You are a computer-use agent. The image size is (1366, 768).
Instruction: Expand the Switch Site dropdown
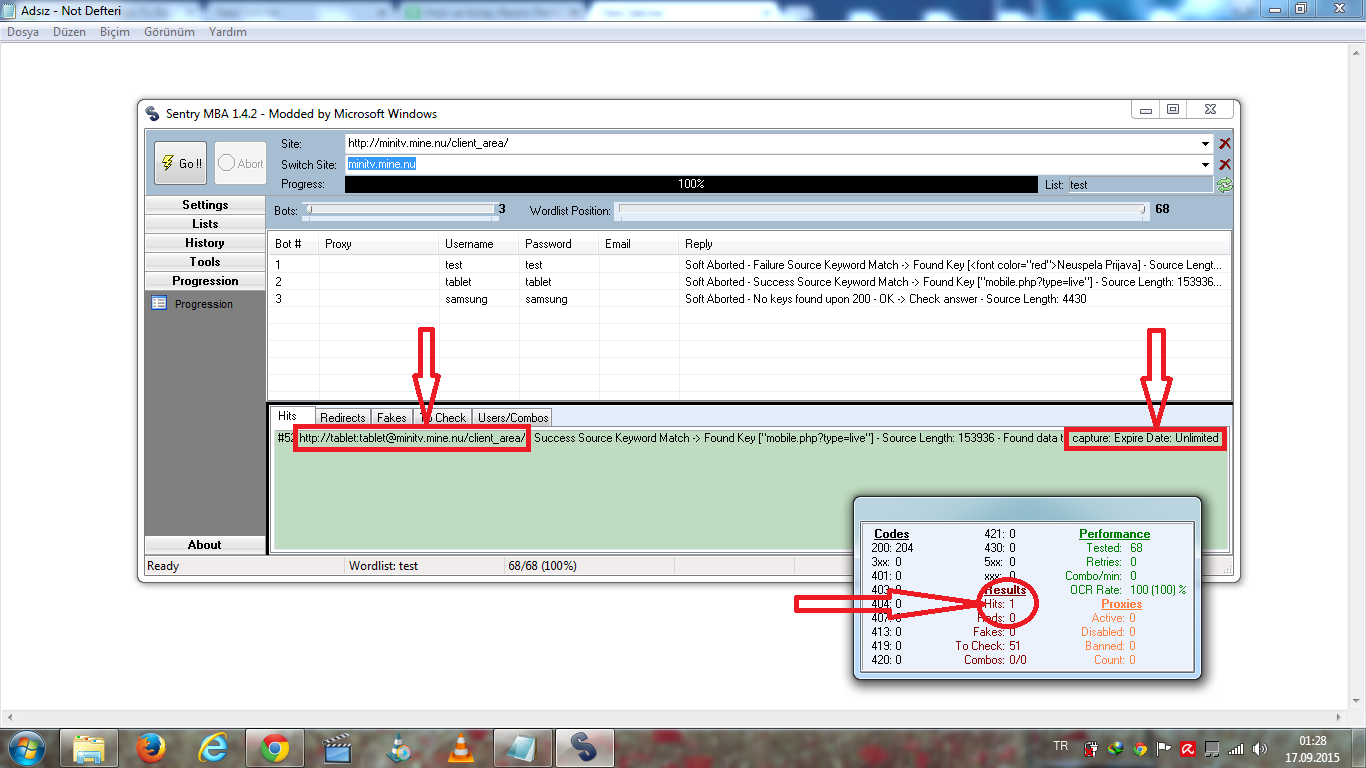point(1206,164)
